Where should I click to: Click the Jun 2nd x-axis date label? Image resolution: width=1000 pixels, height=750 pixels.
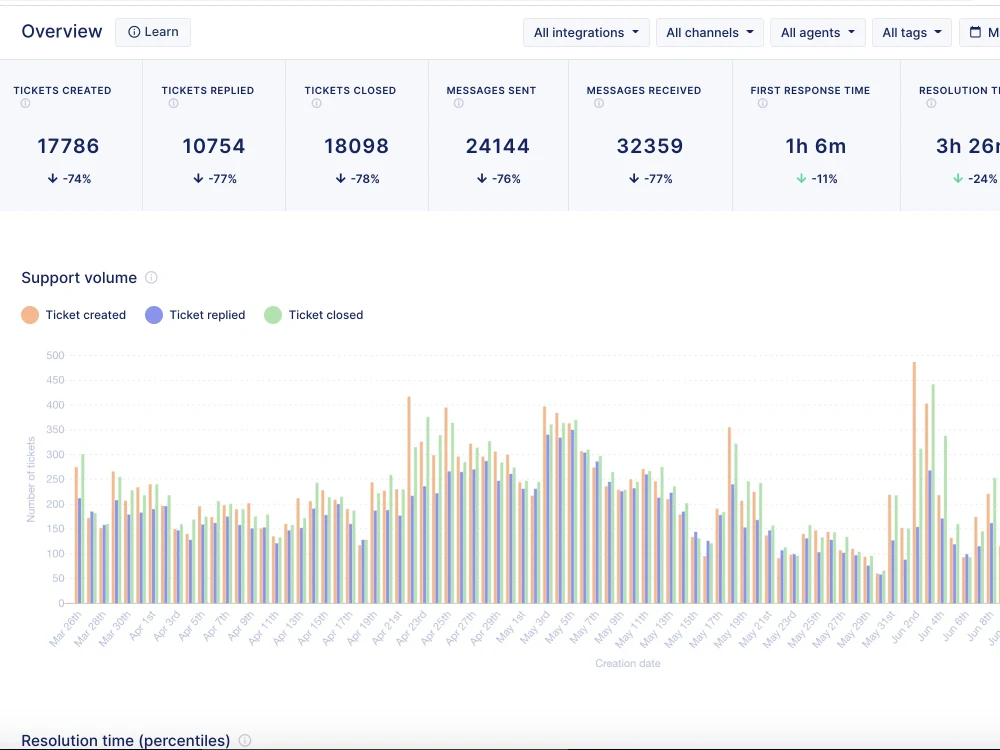[906, 628]
